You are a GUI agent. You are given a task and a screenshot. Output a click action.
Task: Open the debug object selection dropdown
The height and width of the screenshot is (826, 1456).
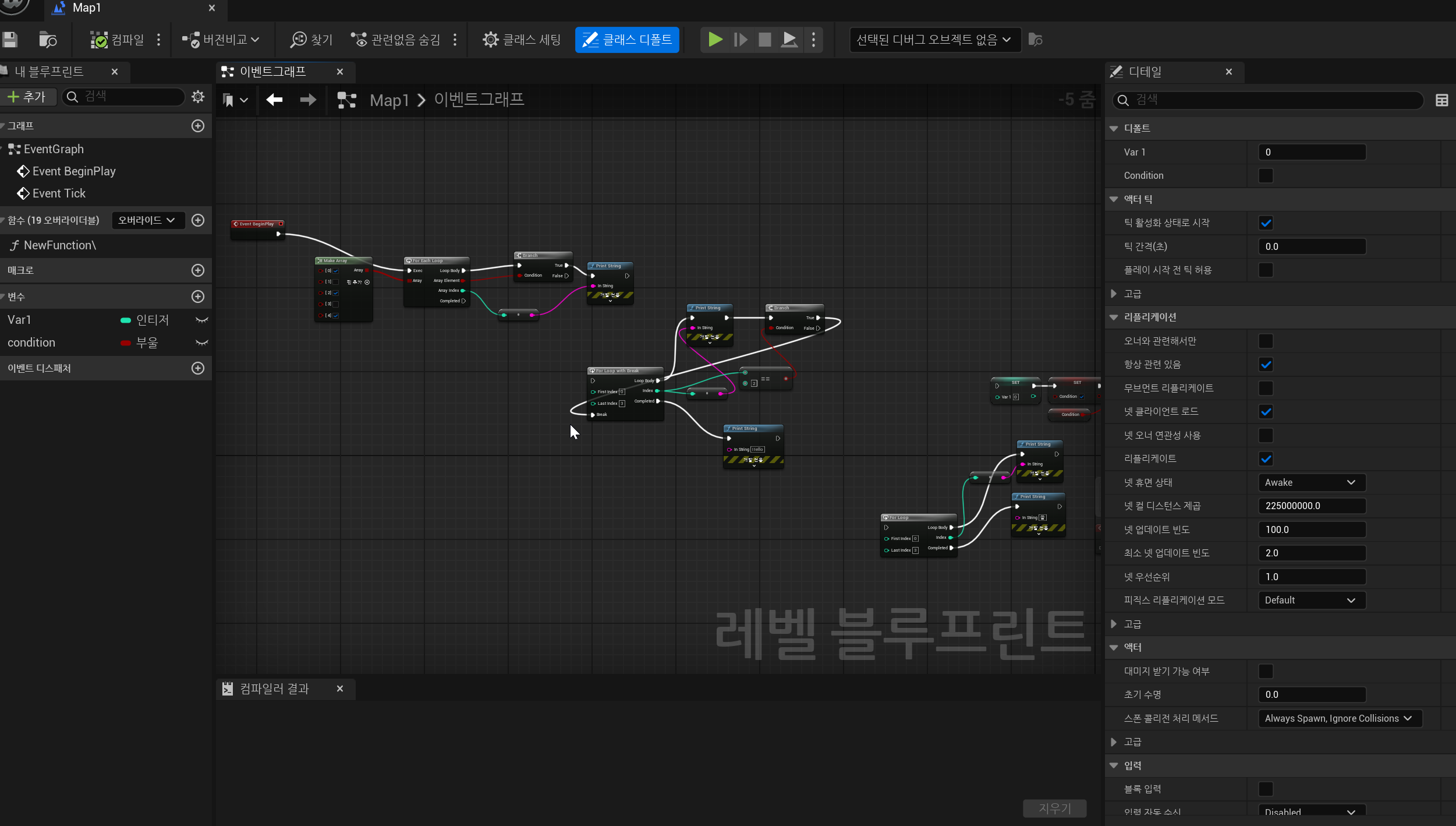point(934,40)
